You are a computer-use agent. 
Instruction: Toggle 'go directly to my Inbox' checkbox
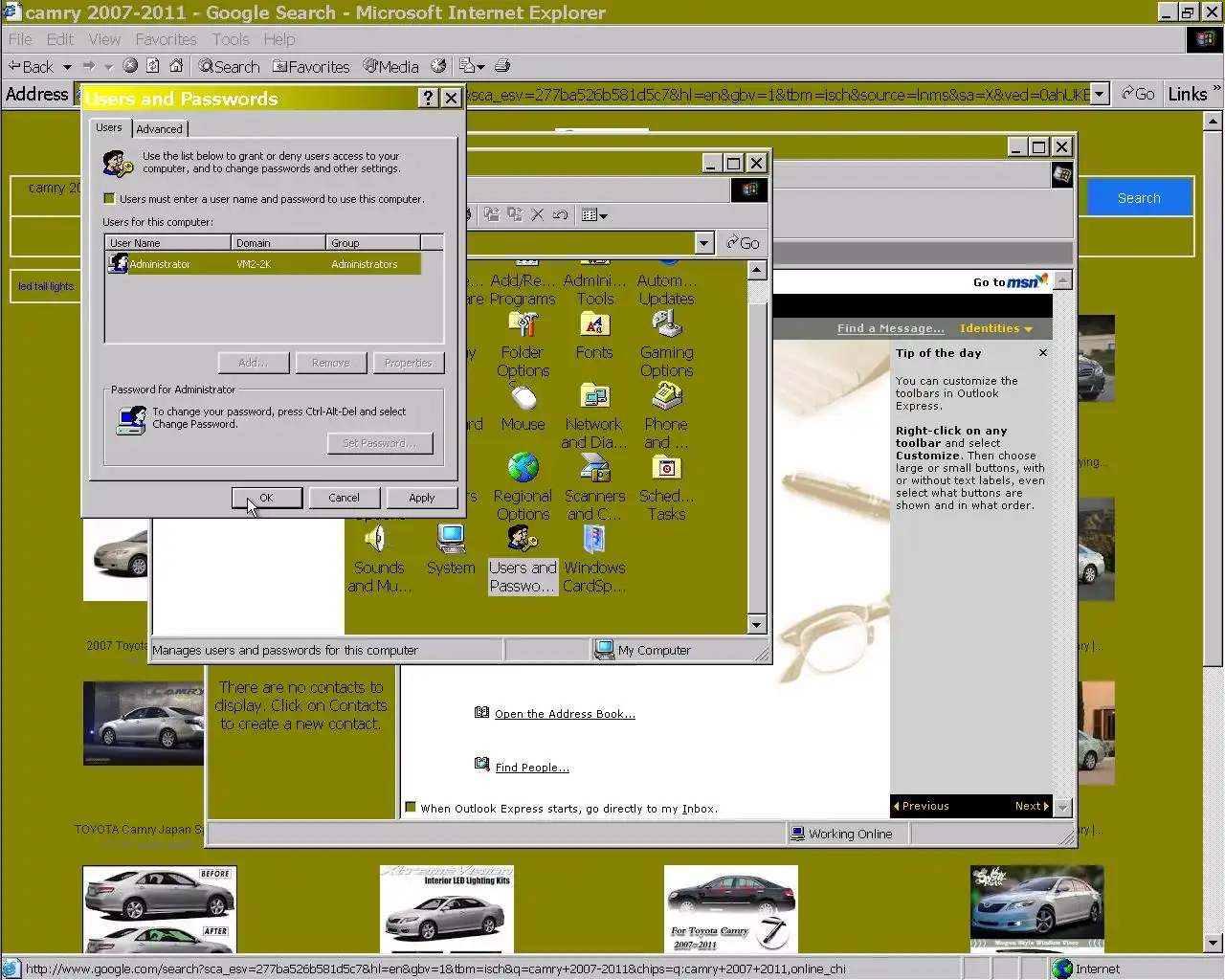click(x=411, y=808)
